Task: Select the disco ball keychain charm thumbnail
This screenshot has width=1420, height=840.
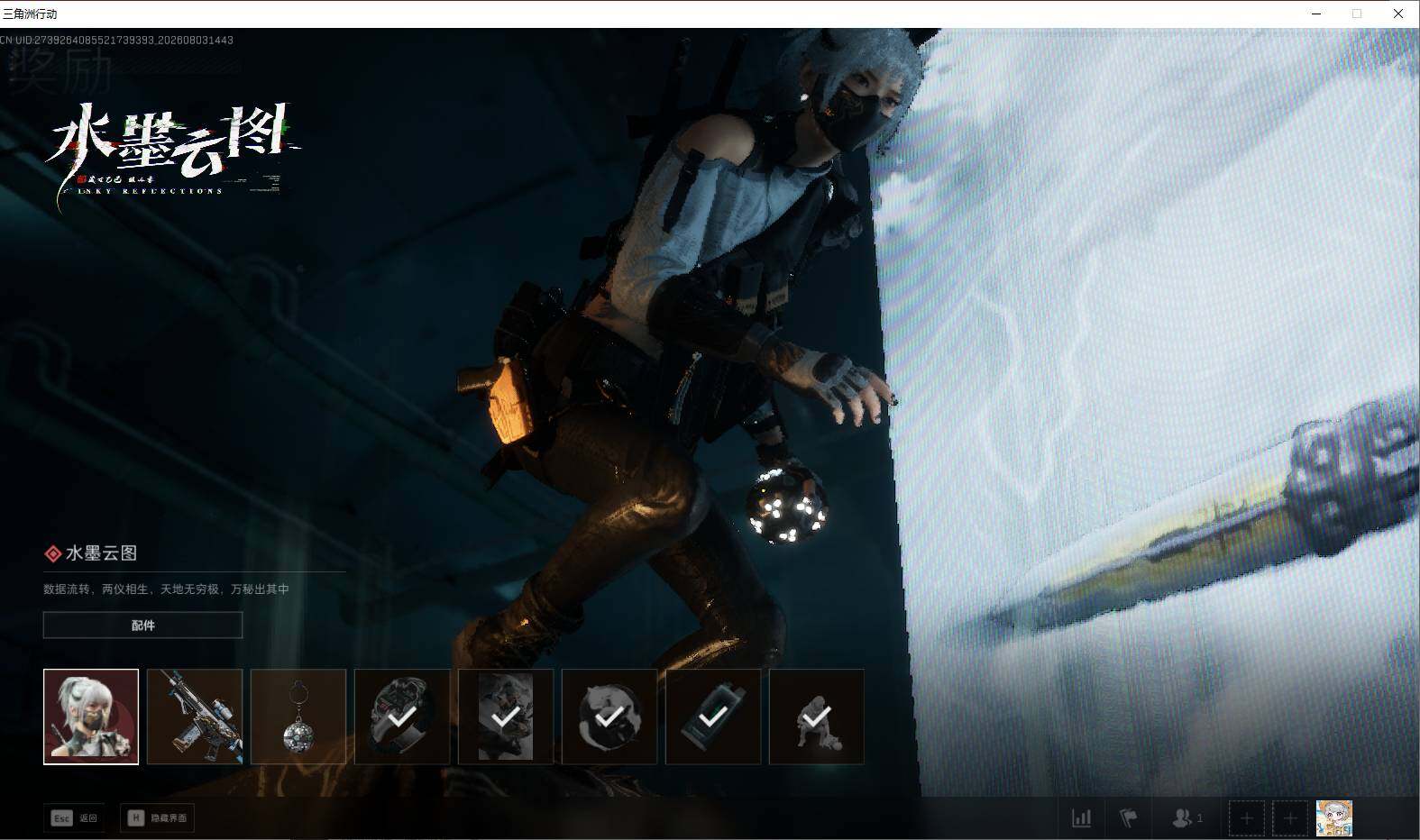Action: point(298,717)
